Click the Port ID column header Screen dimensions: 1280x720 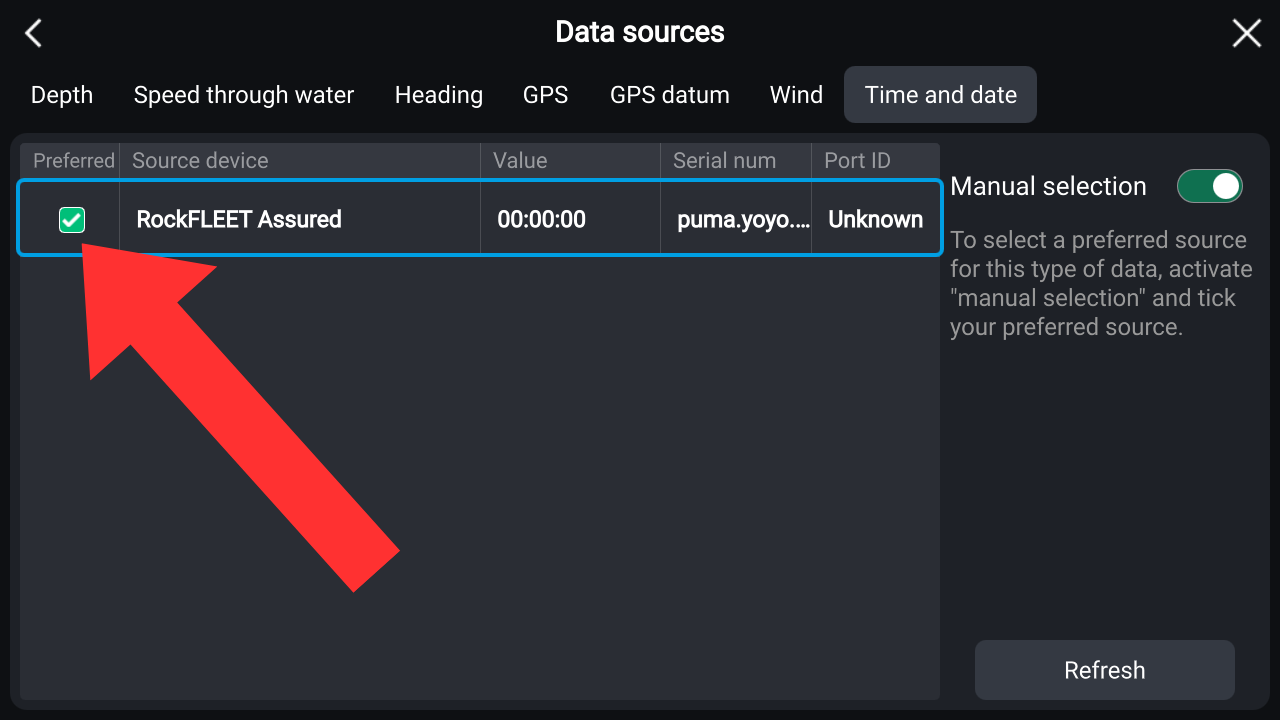point(857,161)
